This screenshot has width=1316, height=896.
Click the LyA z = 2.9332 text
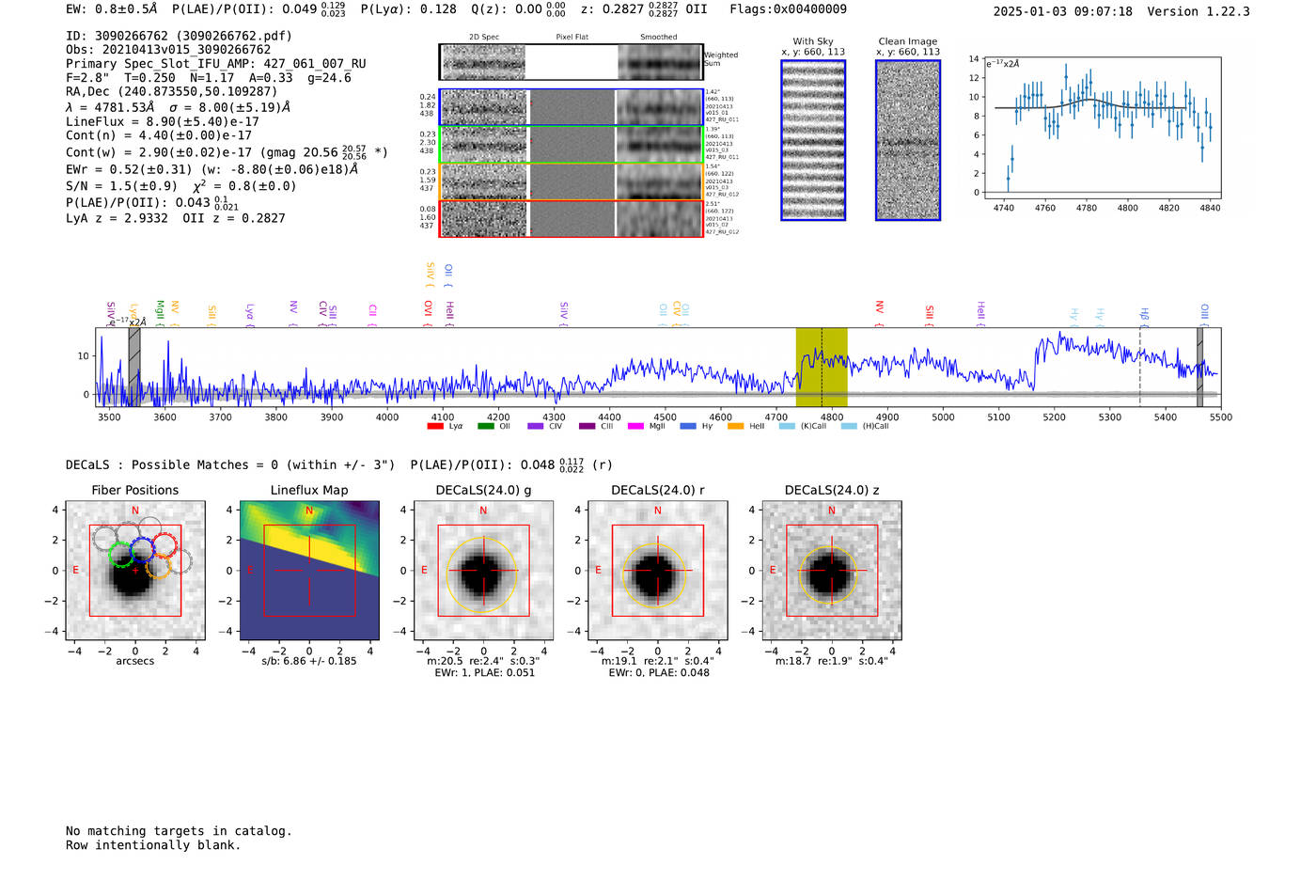pyautogui.click(x=117, y=218)
